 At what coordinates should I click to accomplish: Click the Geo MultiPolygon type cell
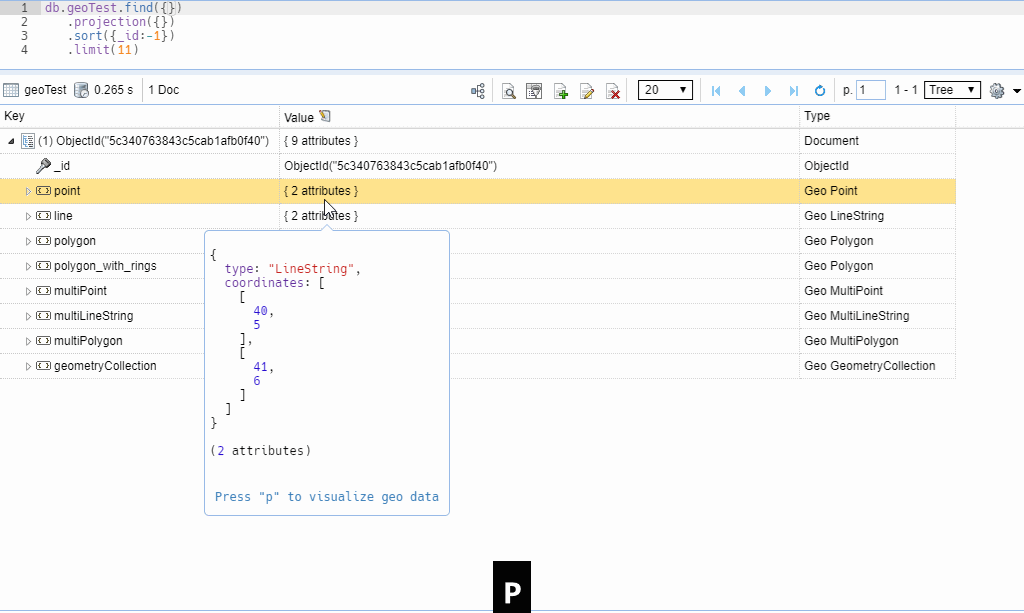click(851, 341)
